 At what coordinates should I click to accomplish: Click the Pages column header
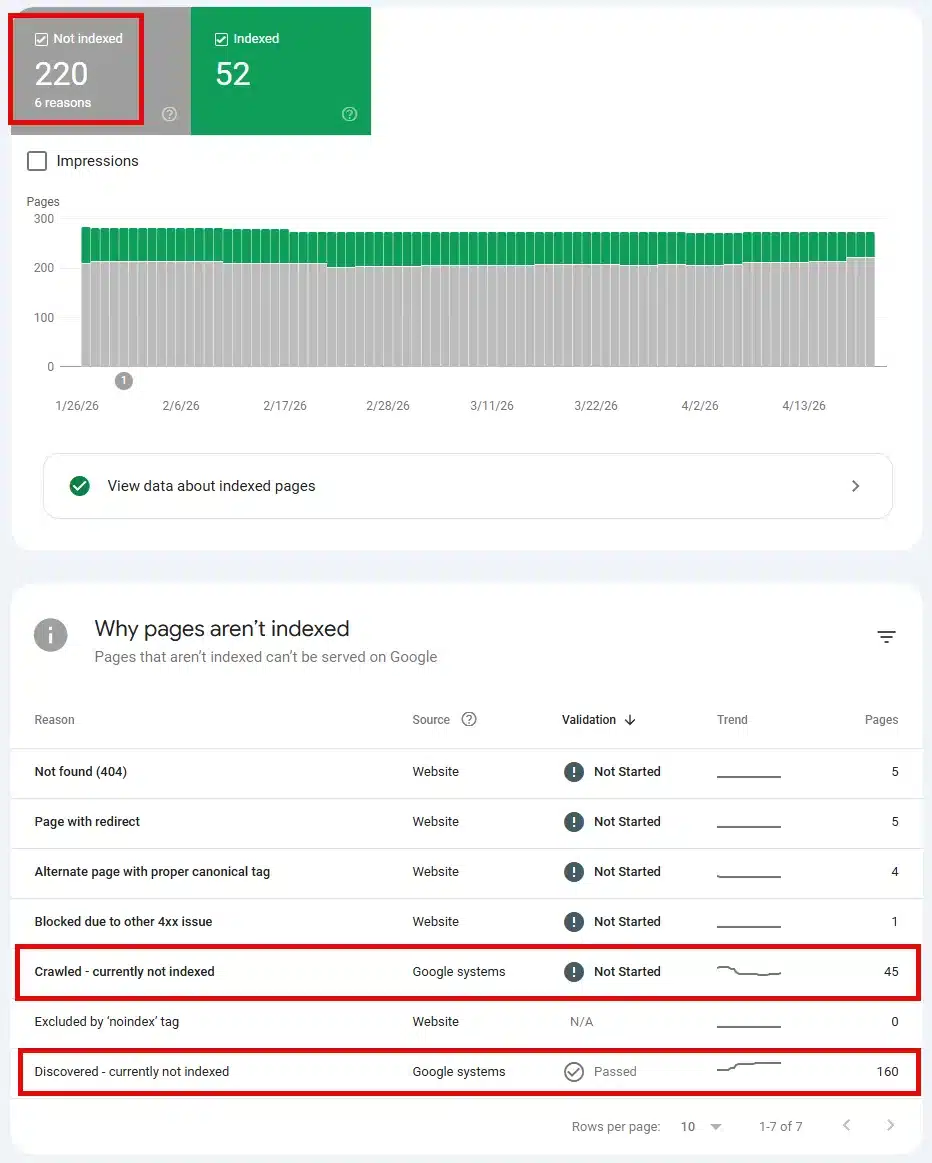tap(882, 719)
